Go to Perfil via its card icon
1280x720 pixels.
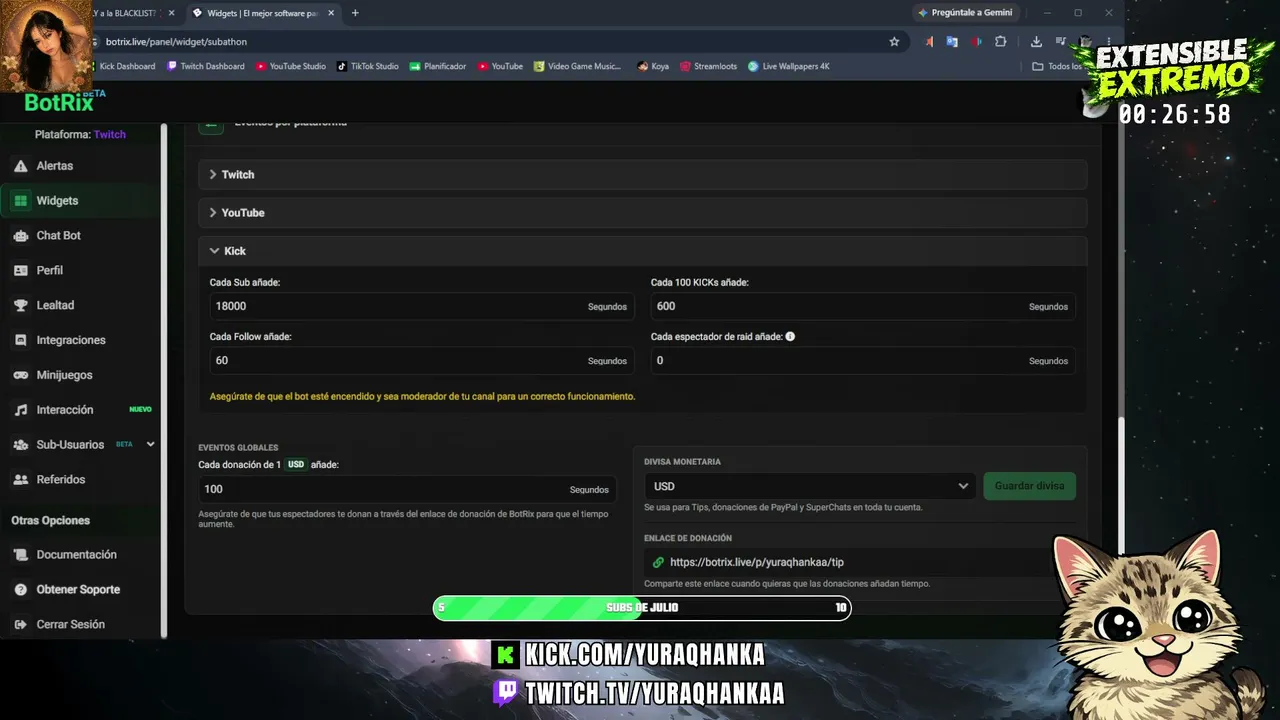click(20, 271)
